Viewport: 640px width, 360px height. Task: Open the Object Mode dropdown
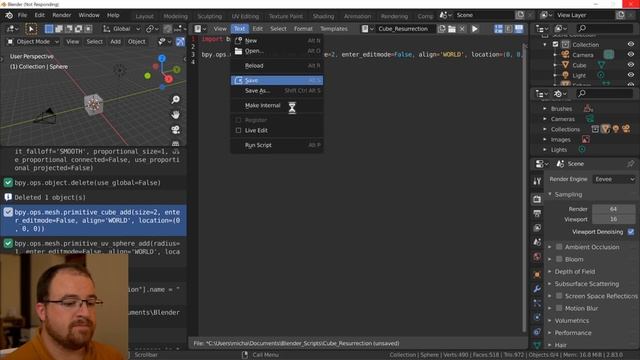(33, 42)
